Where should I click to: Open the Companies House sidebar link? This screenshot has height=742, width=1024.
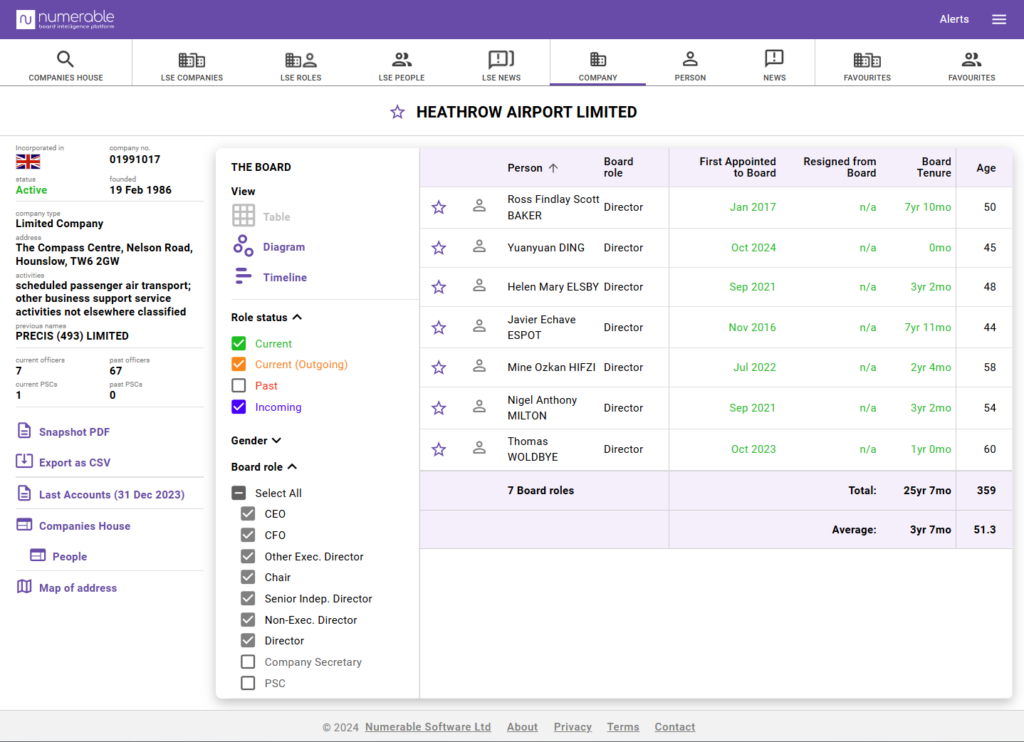pos(84,526)
